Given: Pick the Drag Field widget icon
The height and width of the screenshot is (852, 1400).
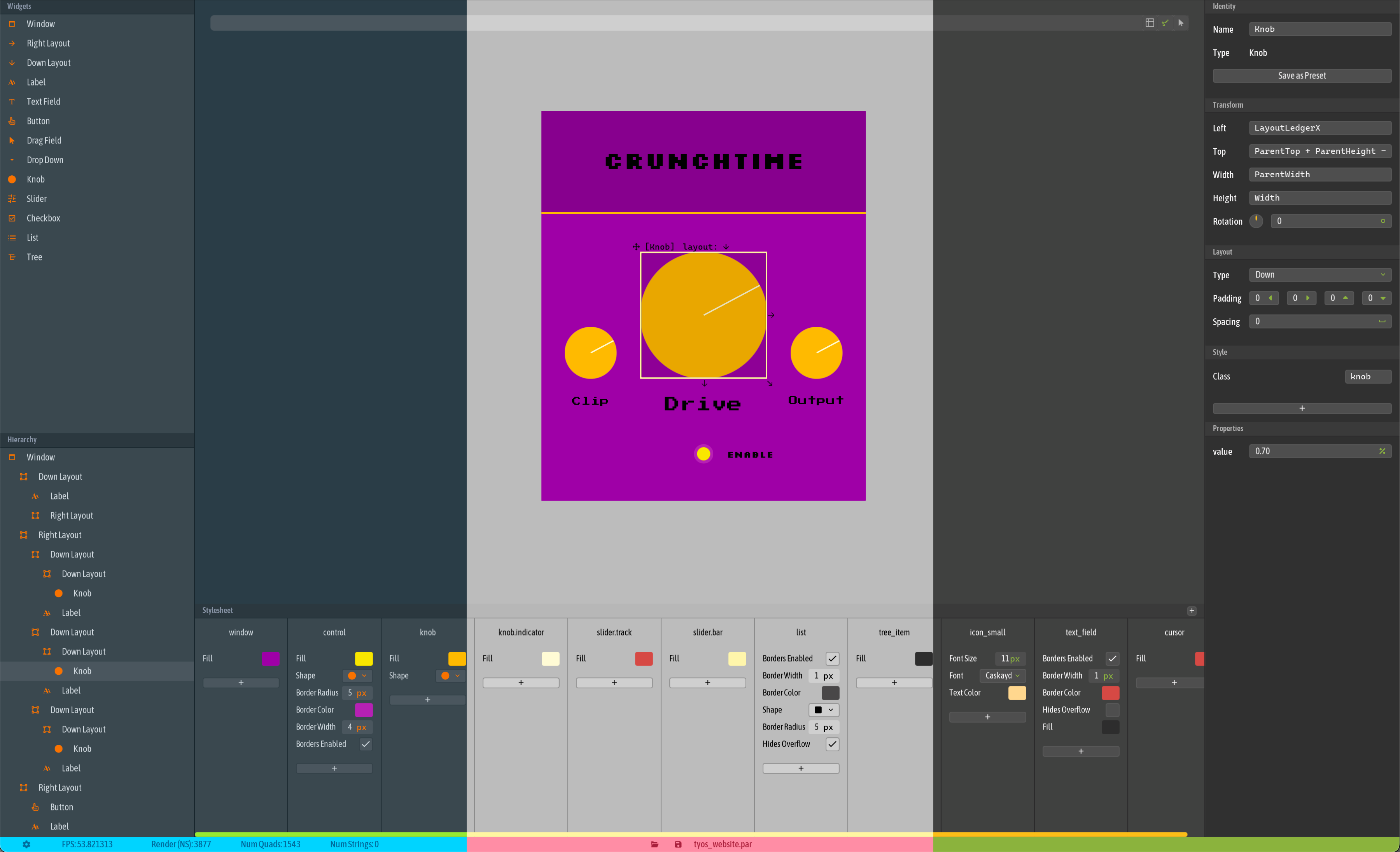Looking at the screenshot, I should pos(12,140).
